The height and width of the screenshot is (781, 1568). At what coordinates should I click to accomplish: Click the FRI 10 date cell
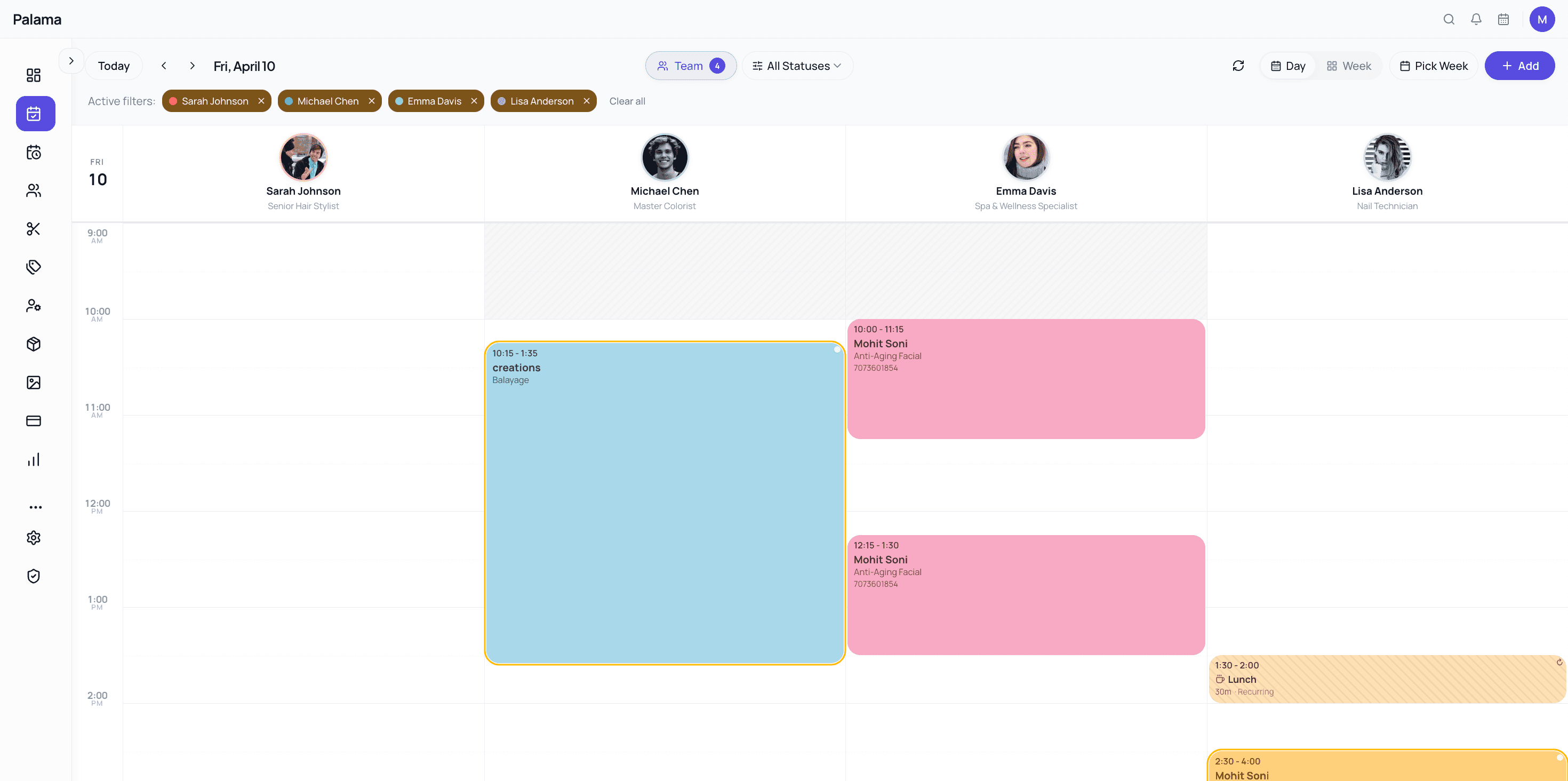coord(98,173)
